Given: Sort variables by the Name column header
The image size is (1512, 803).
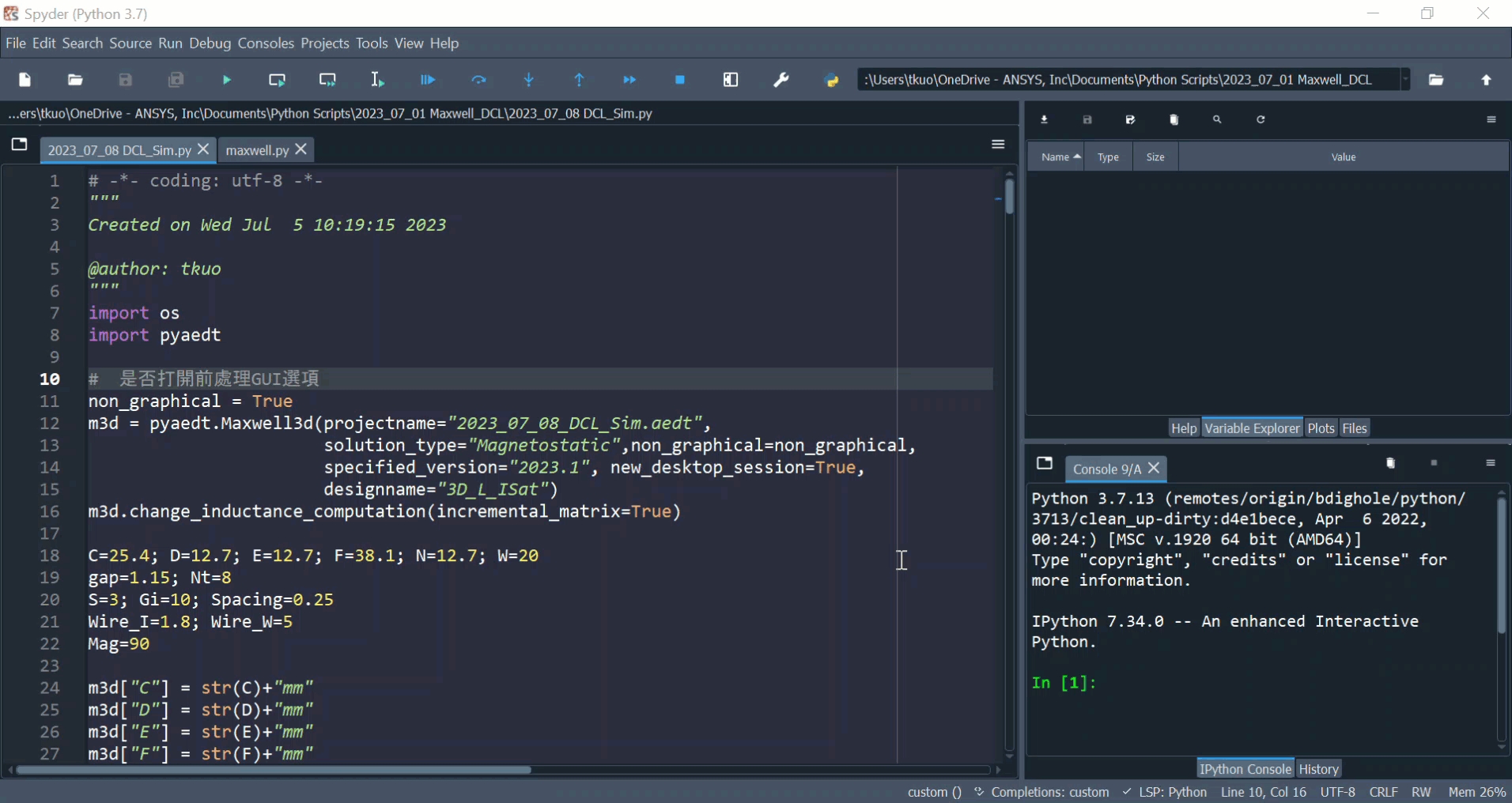Looking at the screenshot, I should click(1056, 157).
